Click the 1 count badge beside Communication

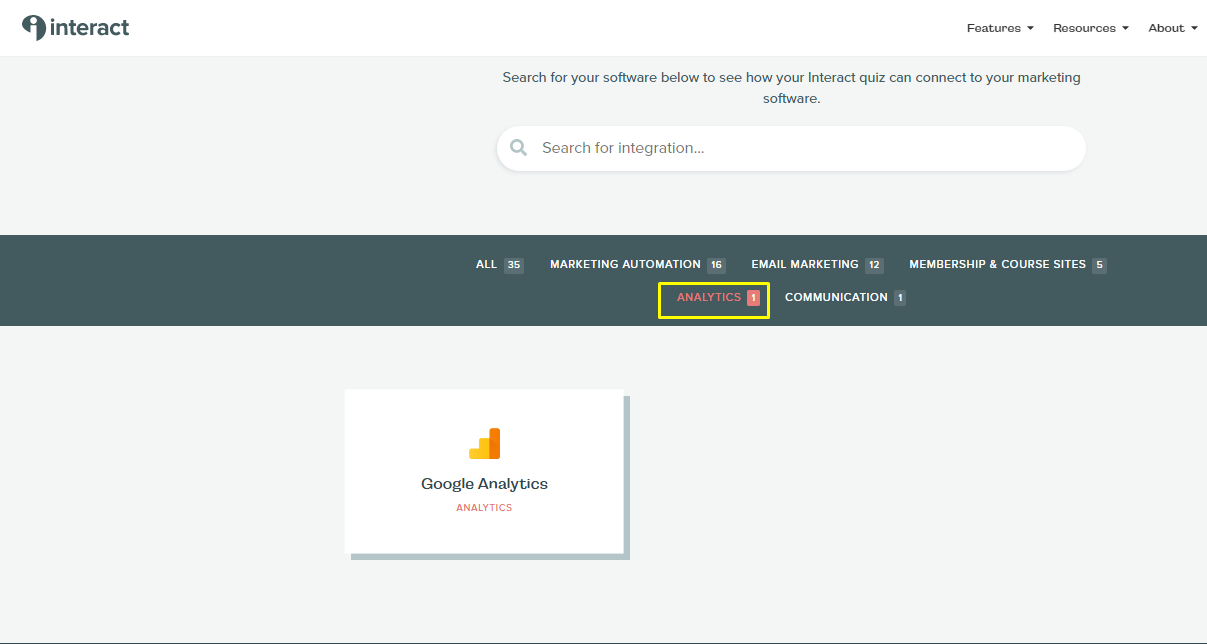click(x=900, y=298)
